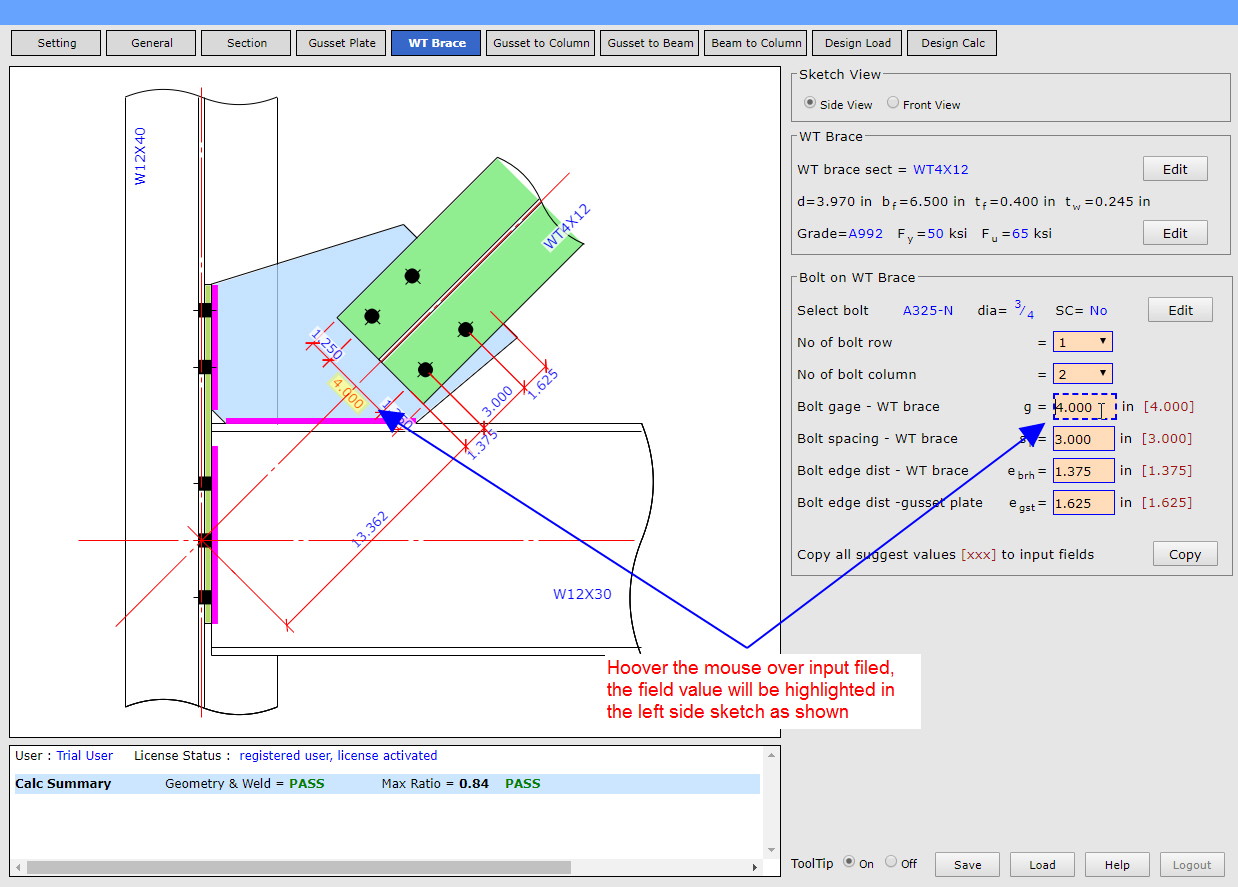Click Copy to apply suggested values
Viewport: 1238px width, 887px height.
(1184, 553)
